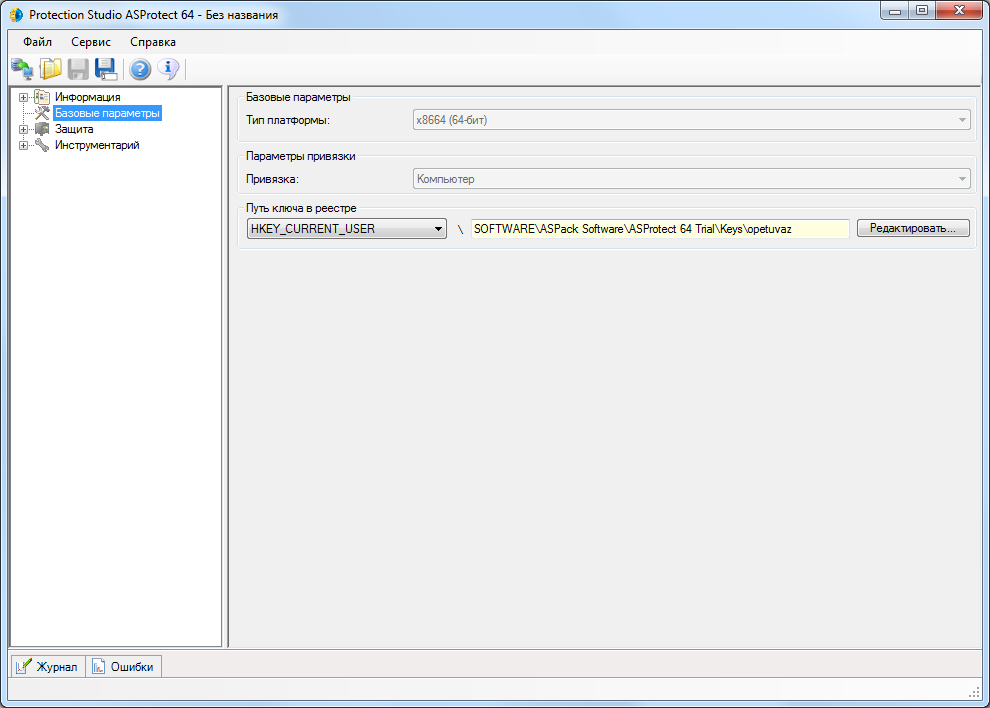Expand the Инструментарий tree node
990x708 pixels.
(23, 145)
